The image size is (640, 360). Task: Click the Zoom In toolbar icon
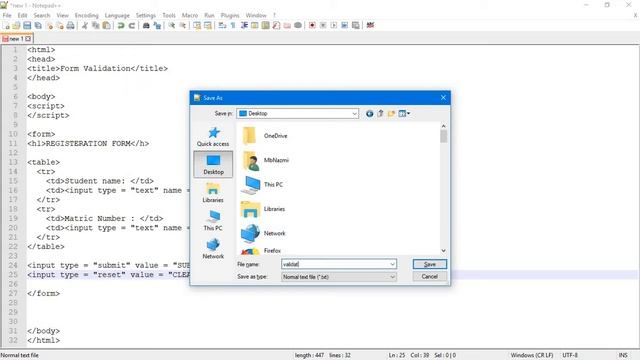pos(172,25)
